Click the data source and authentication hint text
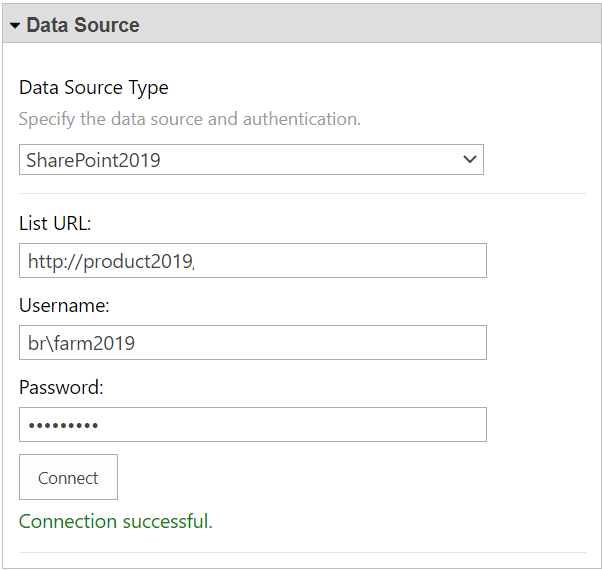Viewport: 602px width, 570px height. coord(190,119)
